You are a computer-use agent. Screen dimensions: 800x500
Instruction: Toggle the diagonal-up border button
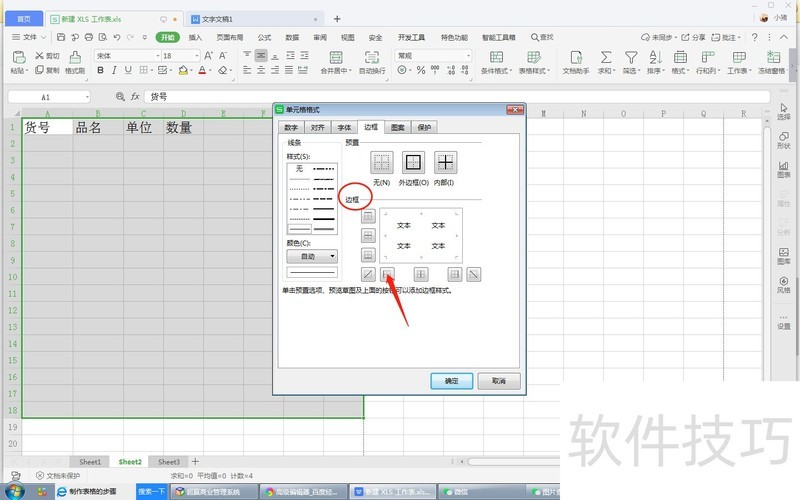click(368, 274)
